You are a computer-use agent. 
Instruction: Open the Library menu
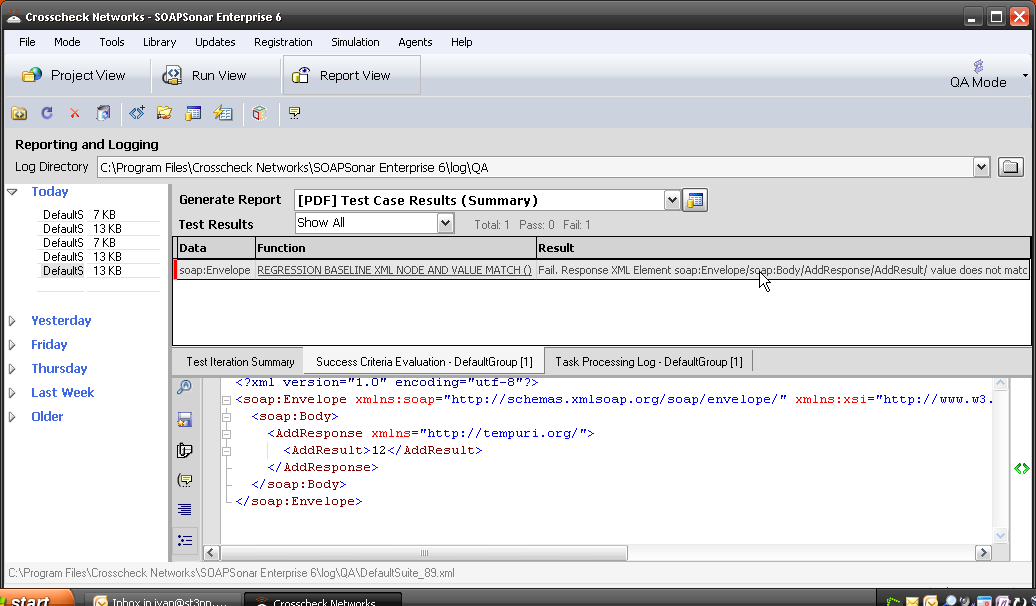pyautogui.click(x=159, y=42)
